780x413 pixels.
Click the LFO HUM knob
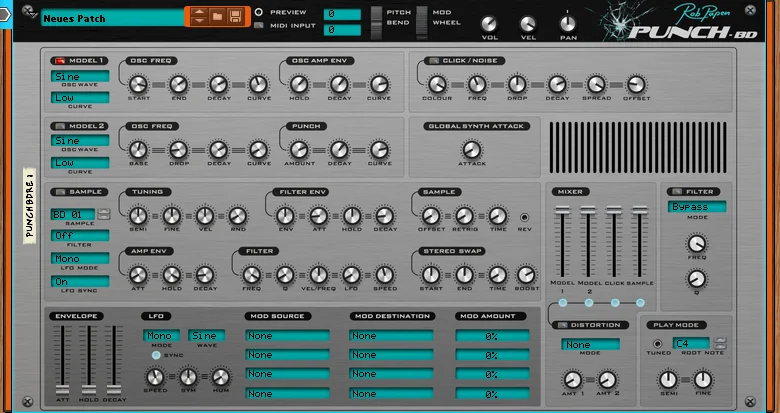point(221,377)
